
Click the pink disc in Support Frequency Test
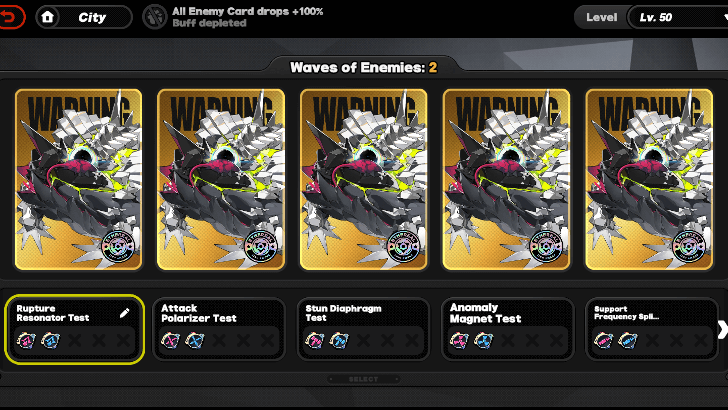tap(604, 340)
